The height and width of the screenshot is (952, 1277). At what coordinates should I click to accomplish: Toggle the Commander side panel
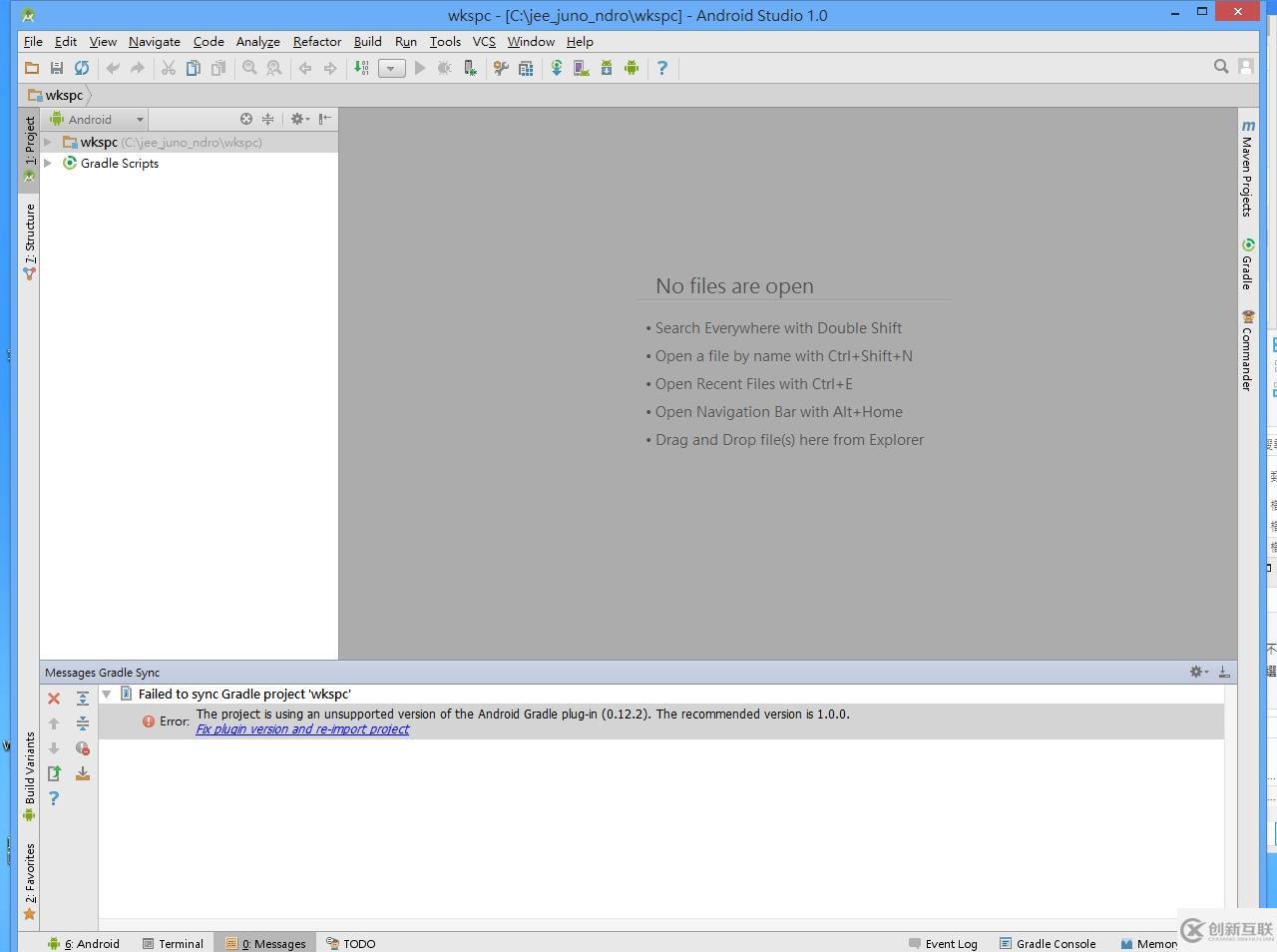[1247, 350]
